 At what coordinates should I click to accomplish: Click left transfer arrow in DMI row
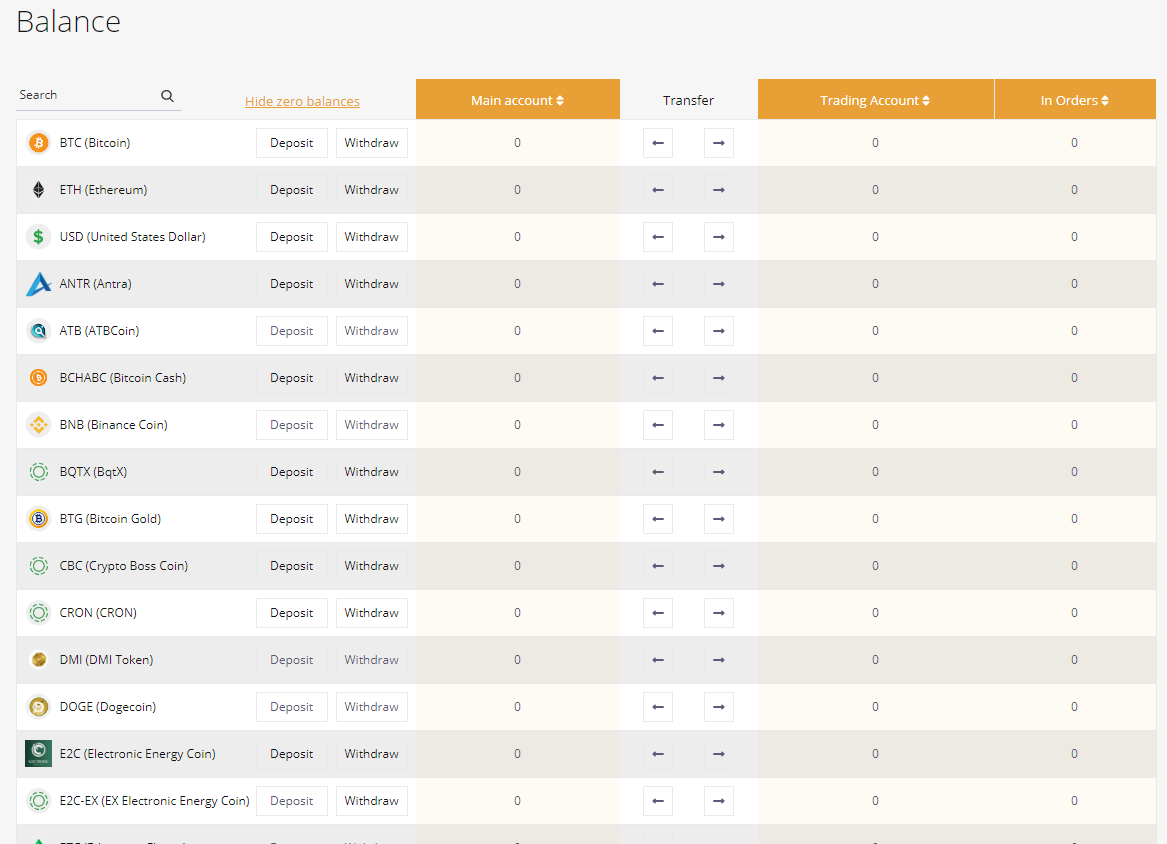658,659
